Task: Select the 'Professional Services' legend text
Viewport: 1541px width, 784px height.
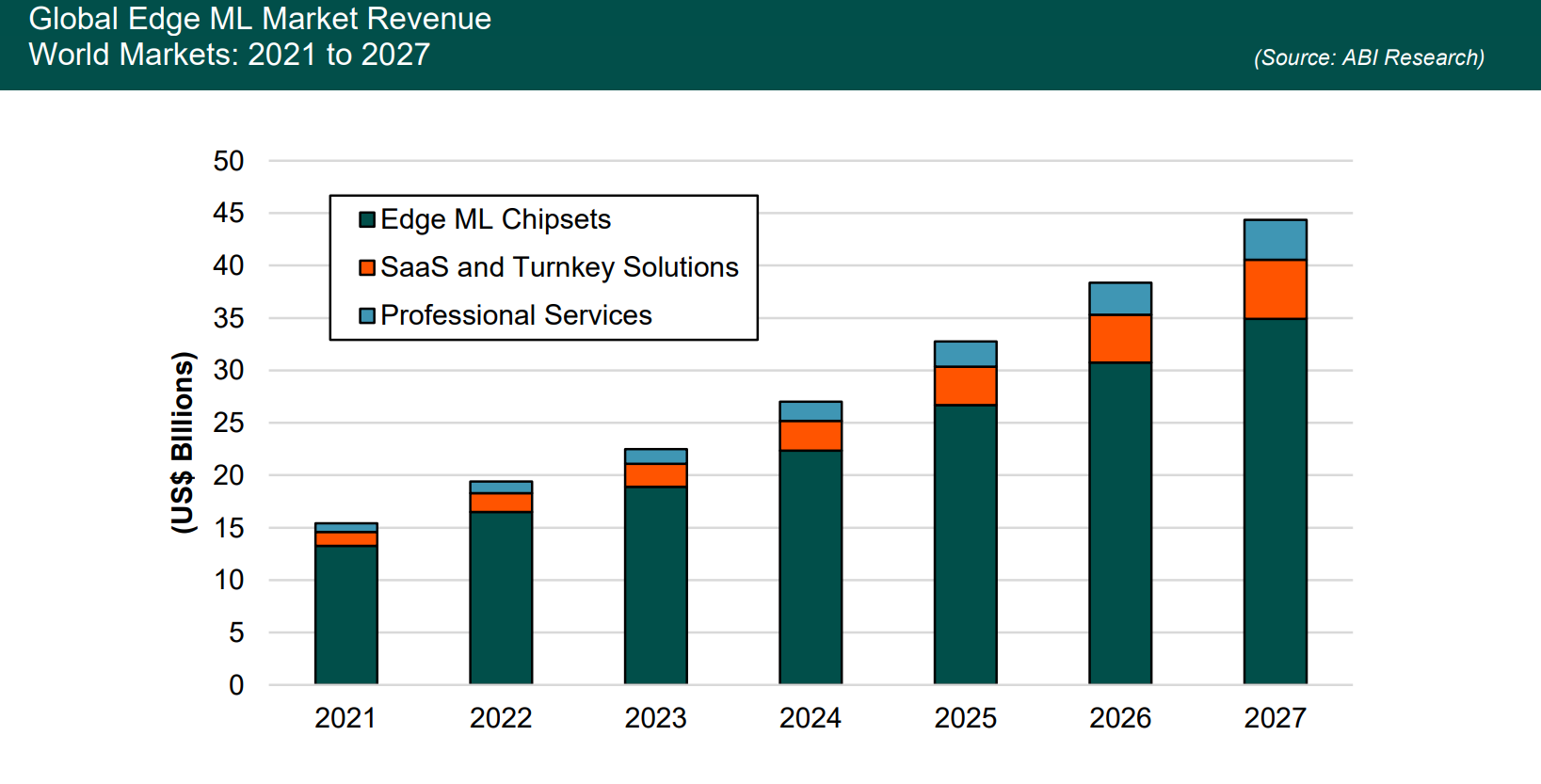Action: pyautogui.click(x=516, y=315)
